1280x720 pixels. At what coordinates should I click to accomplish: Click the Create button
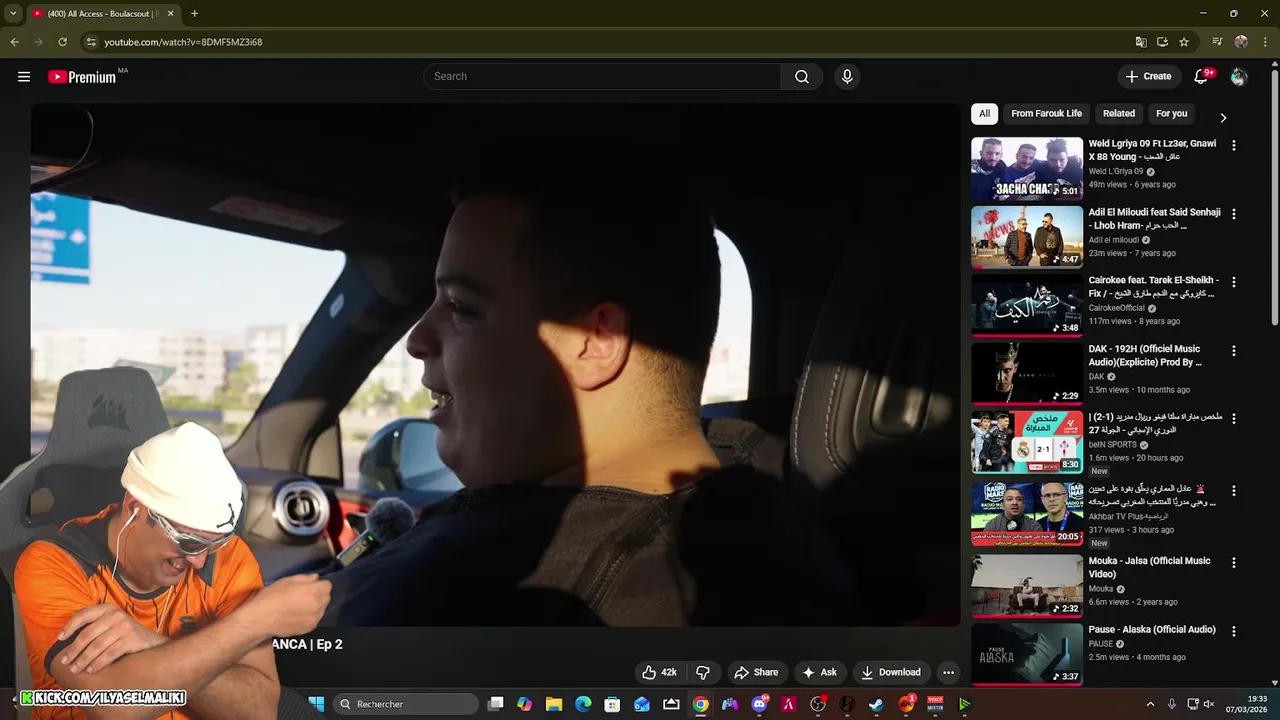1148,77
